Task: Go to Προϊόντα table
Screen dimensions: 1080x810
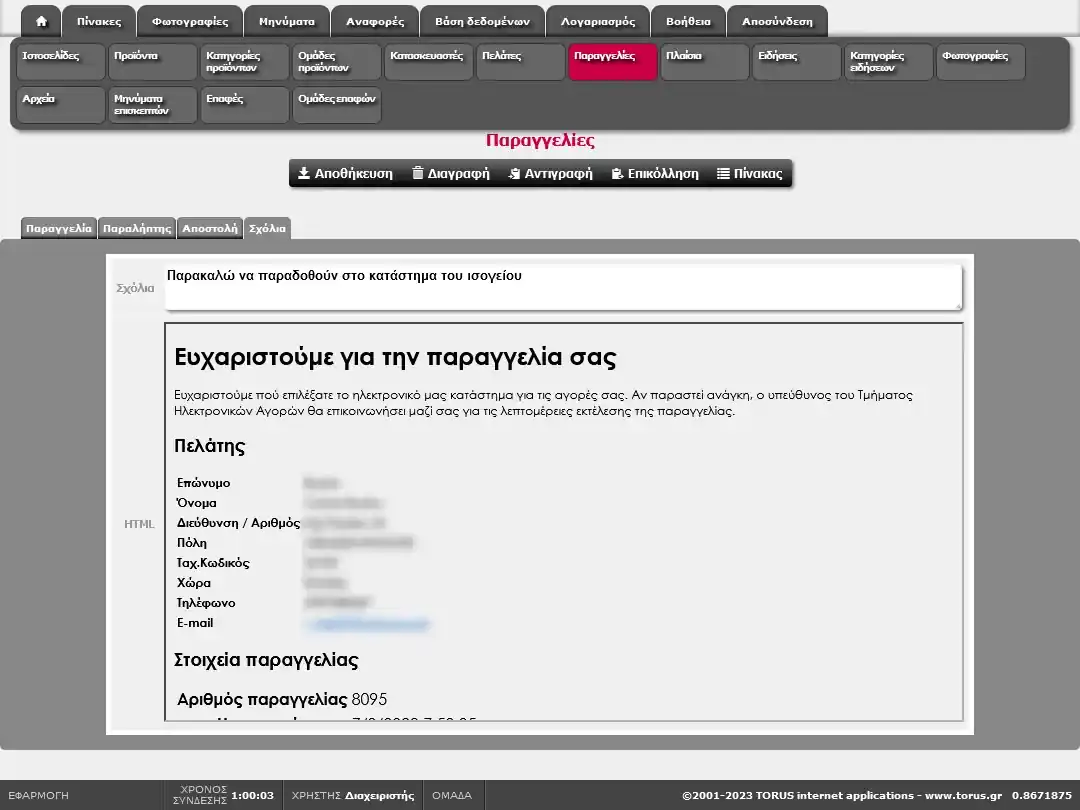Action: pos(152,62)
